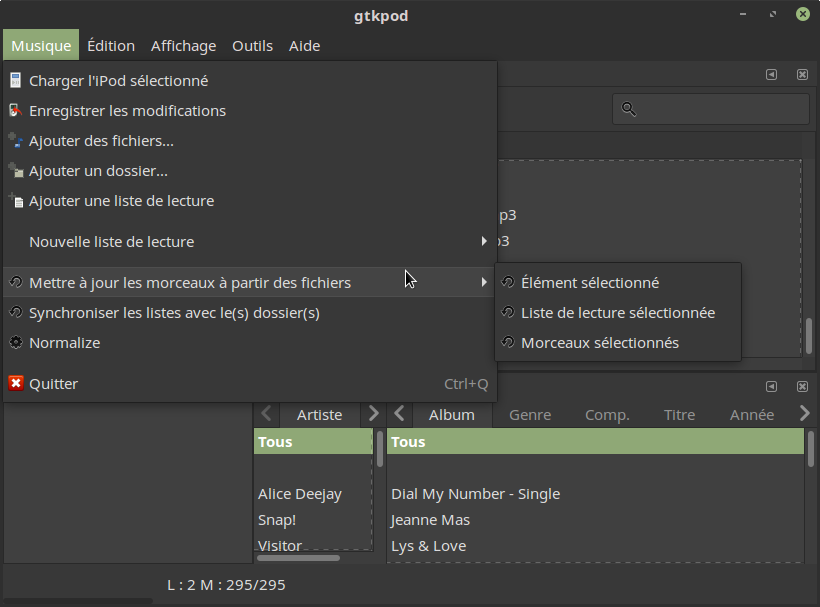Click the playlist icon beside Ajouter une liste de lecture
Image resolution: width=820 pixels, height=607 pixels.
coord(15,201)
